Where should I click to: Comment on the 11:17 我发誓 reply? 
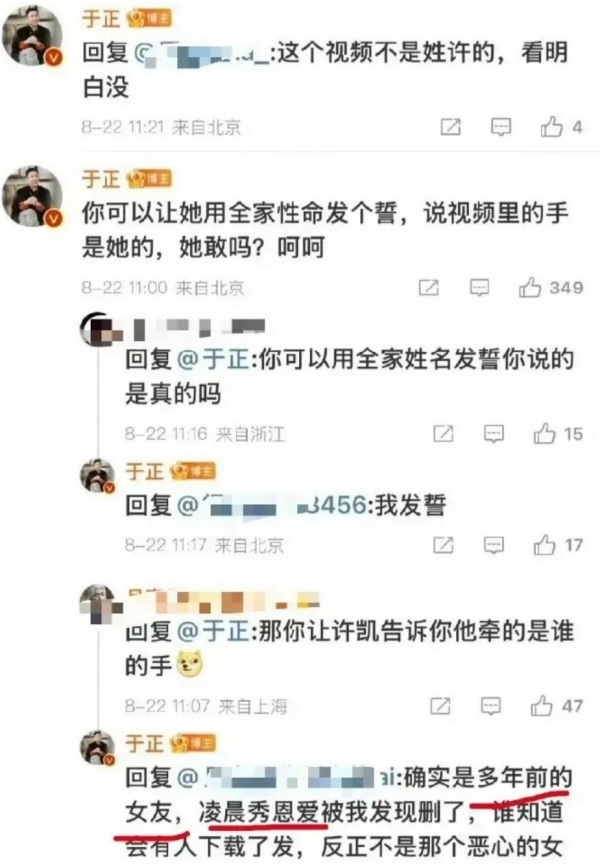click(x=494, y=545)
